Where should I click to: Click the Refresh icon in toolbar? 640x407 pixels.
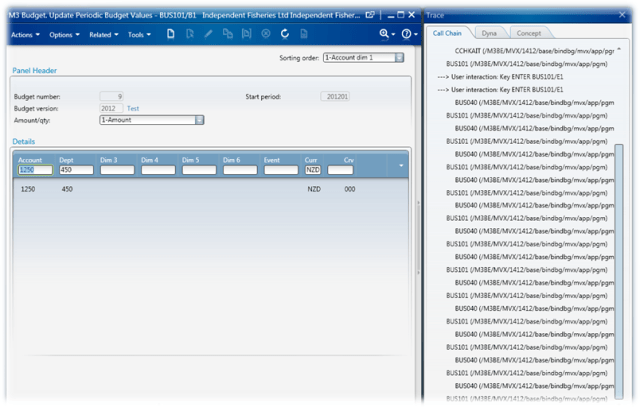coord(285,34)
